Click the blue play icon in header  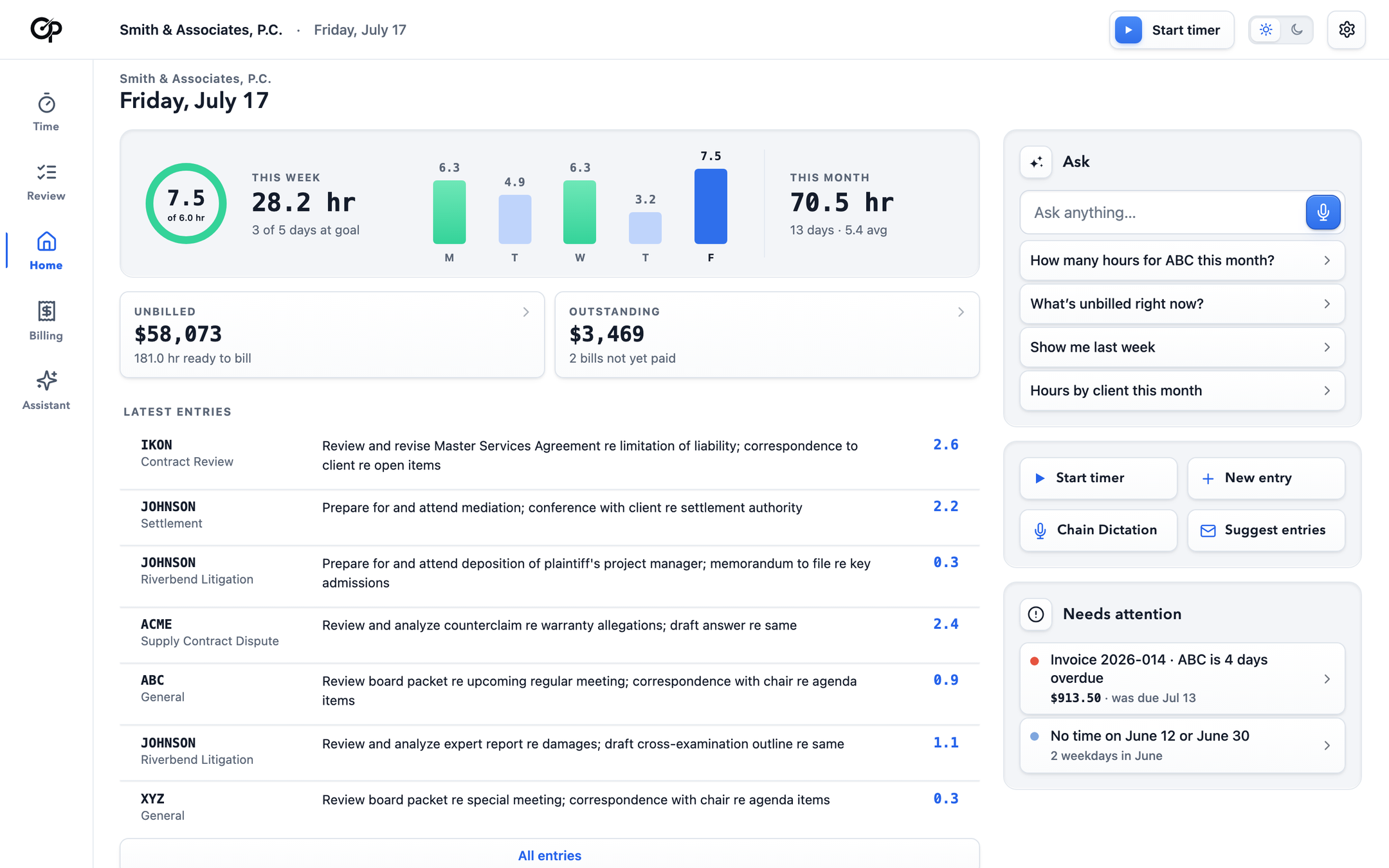[1128, 30]
